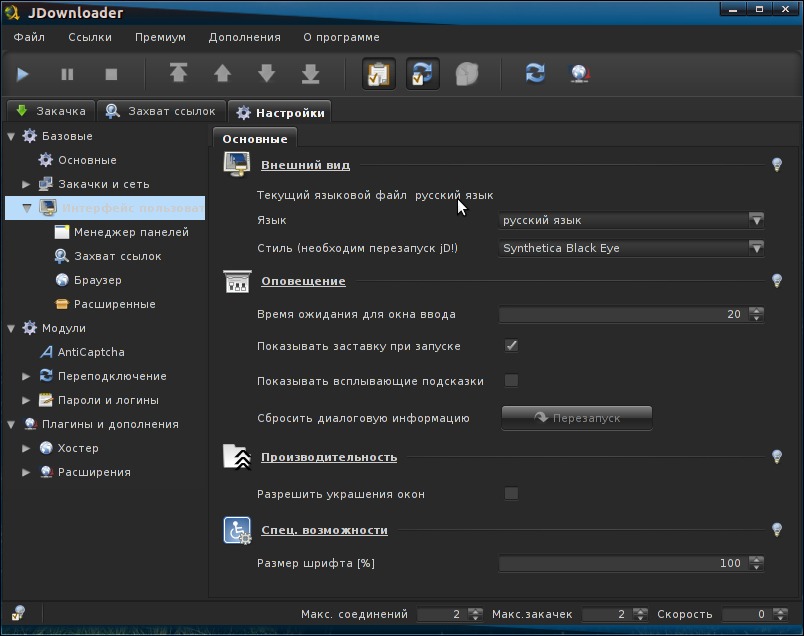Select the Настройки tab
The height and width of the screenshot is (636, 804).
pos(279,112)
